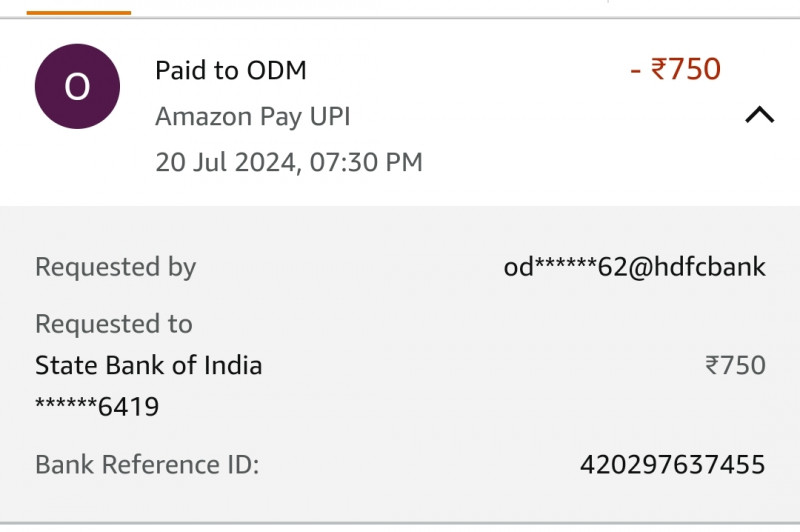
Task: Tap the red '- ₹750' debited amount
Action: (x=675, y=69)
